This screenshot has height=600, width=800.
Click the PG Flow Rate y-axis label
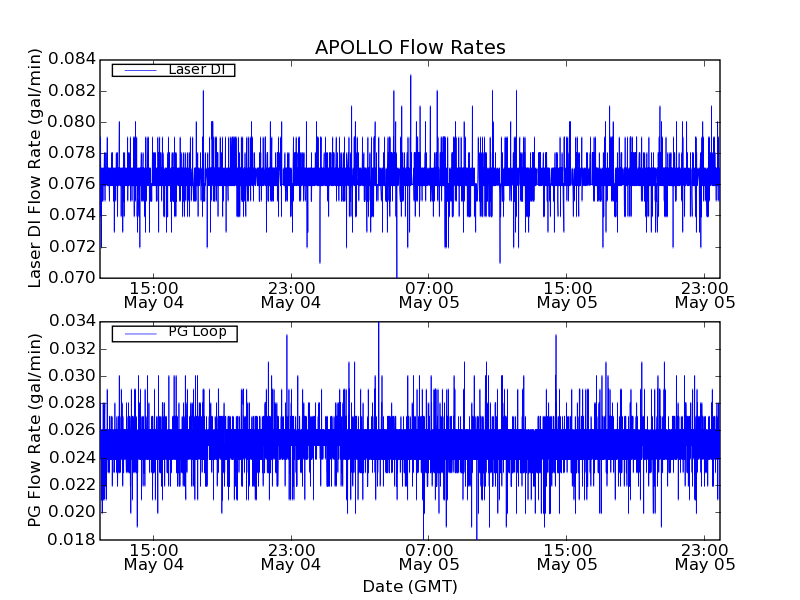click(35, 431)
